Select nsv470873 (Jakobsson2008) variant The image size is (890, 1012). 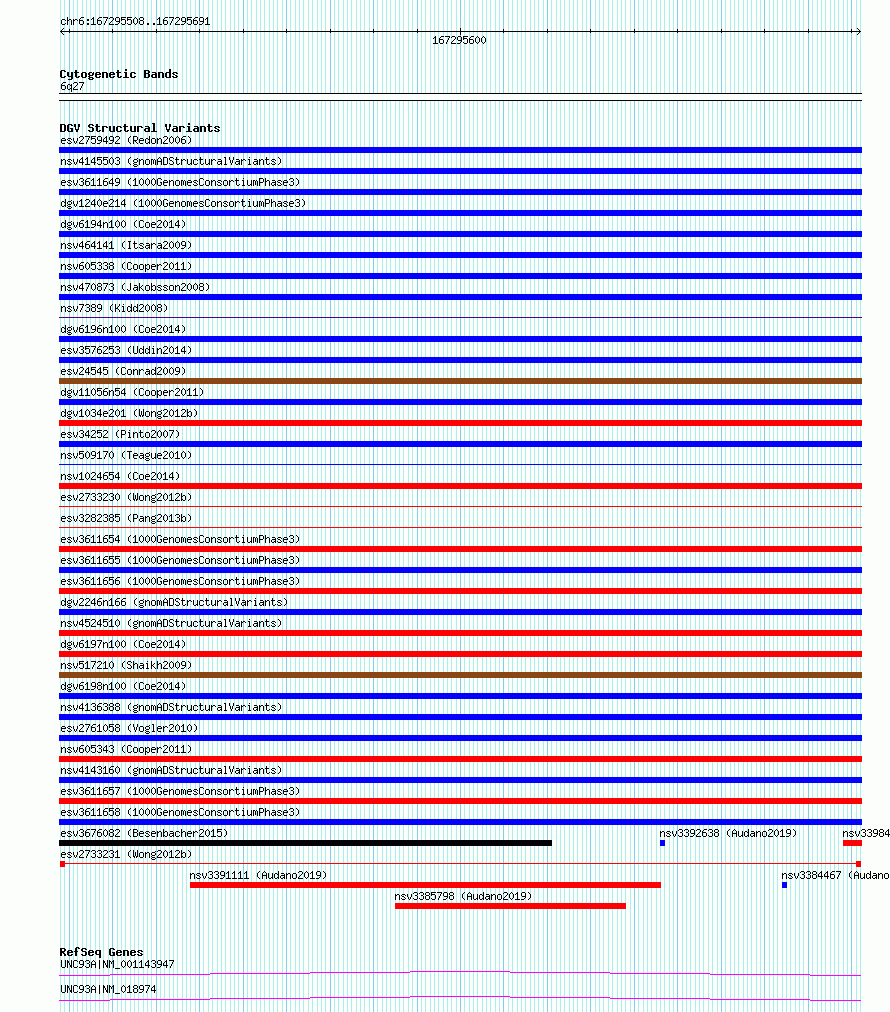click(135, 287)
